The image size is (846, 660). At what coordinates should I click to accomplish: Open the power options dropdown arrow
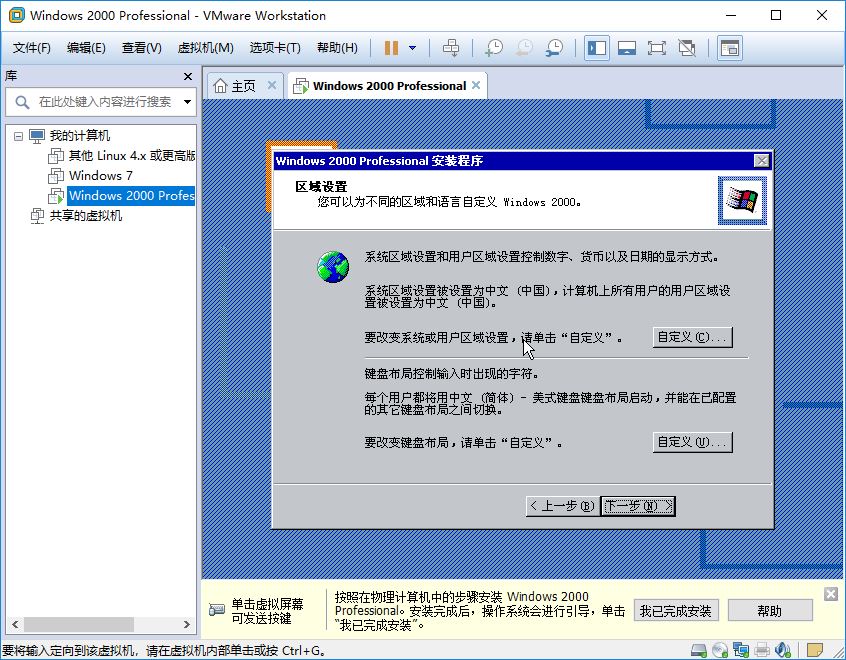click(413, 48)
